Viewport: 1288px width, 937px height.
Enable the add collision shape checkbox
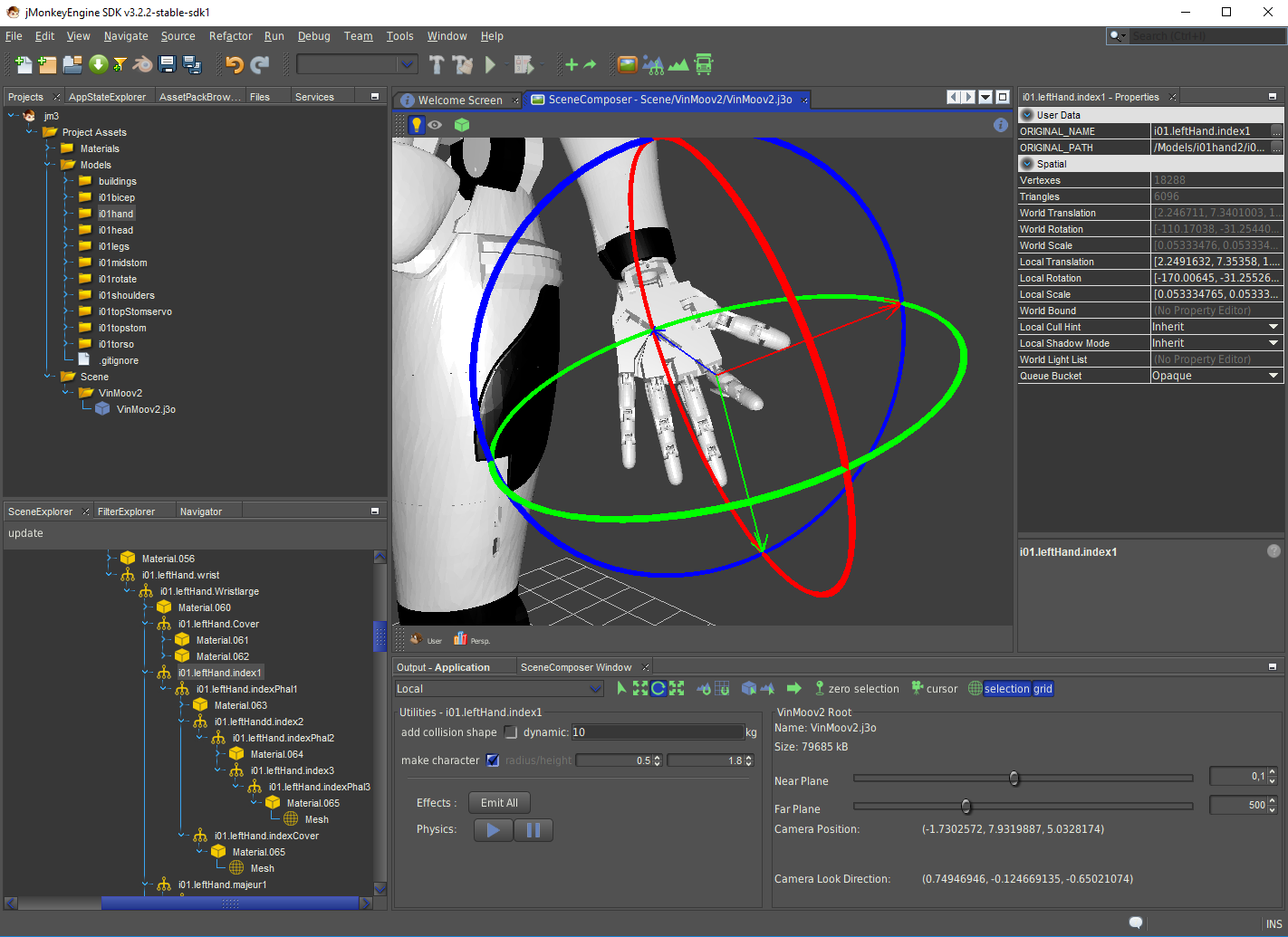(511, 732)
